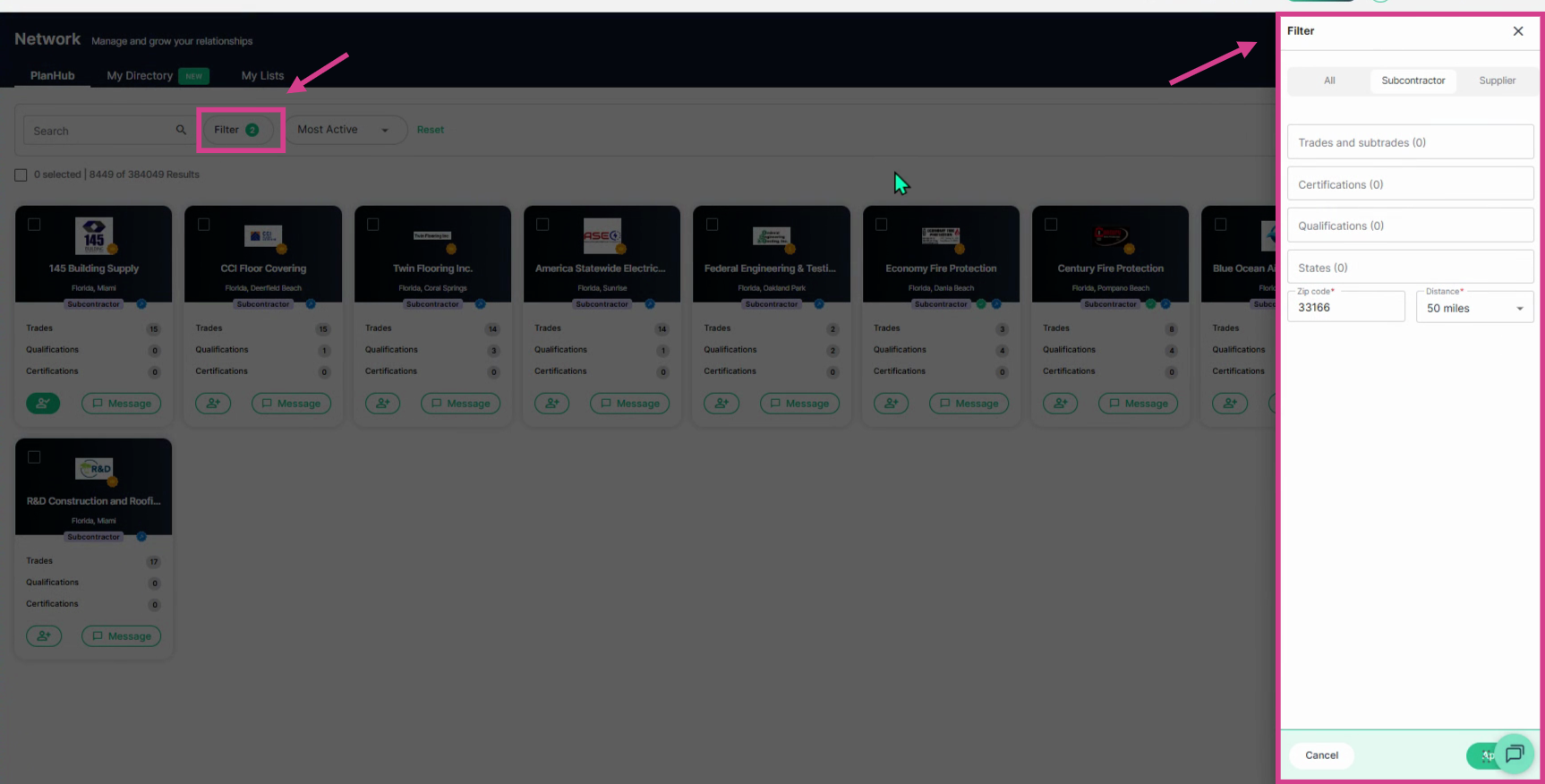The height and width of the screenshot is (784, 1545).
Task: Message Twin Flooring Inc.
Action: point(460,404)
